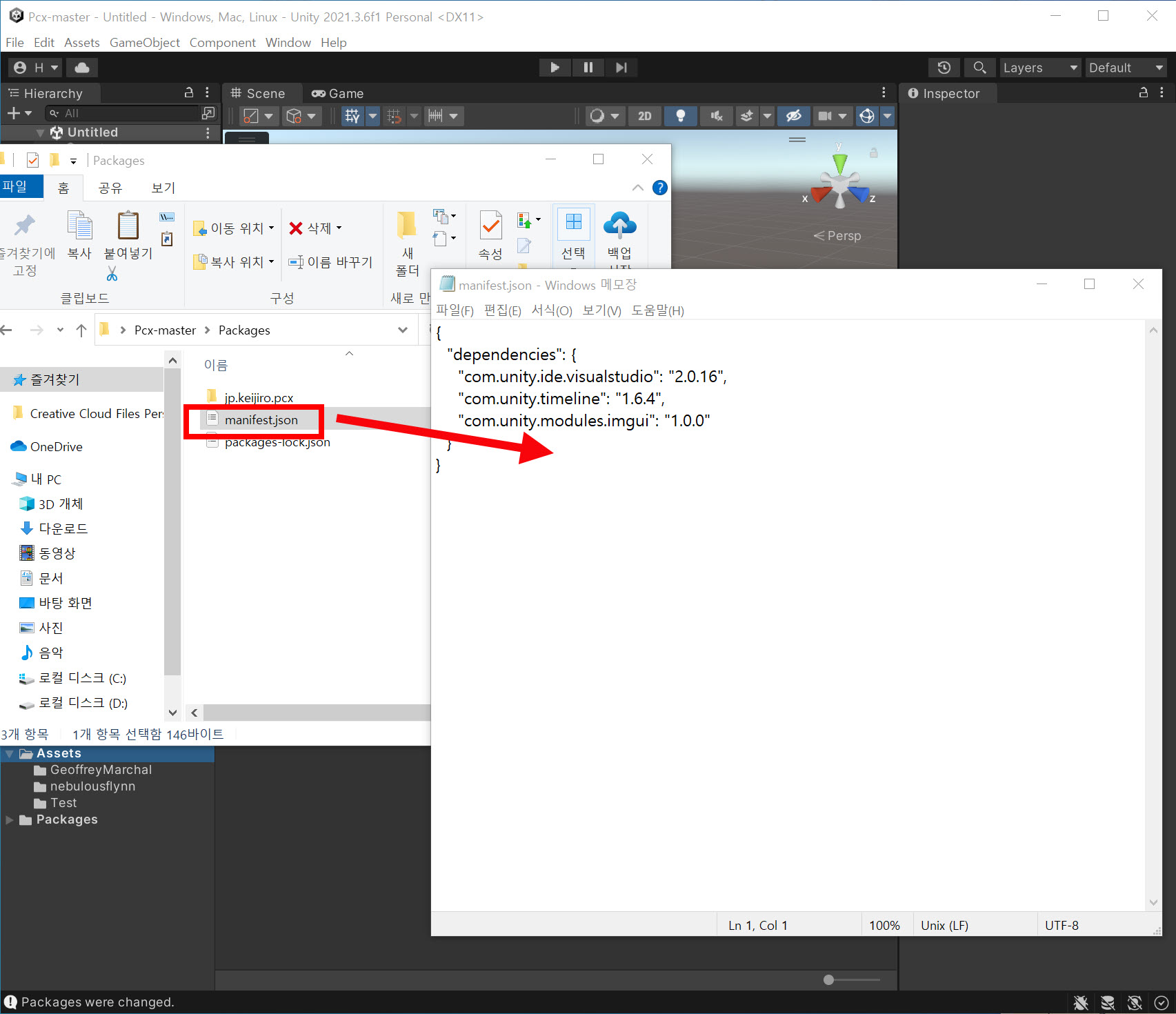Open 다운로드 folder in sidebar

click(54, 529)
